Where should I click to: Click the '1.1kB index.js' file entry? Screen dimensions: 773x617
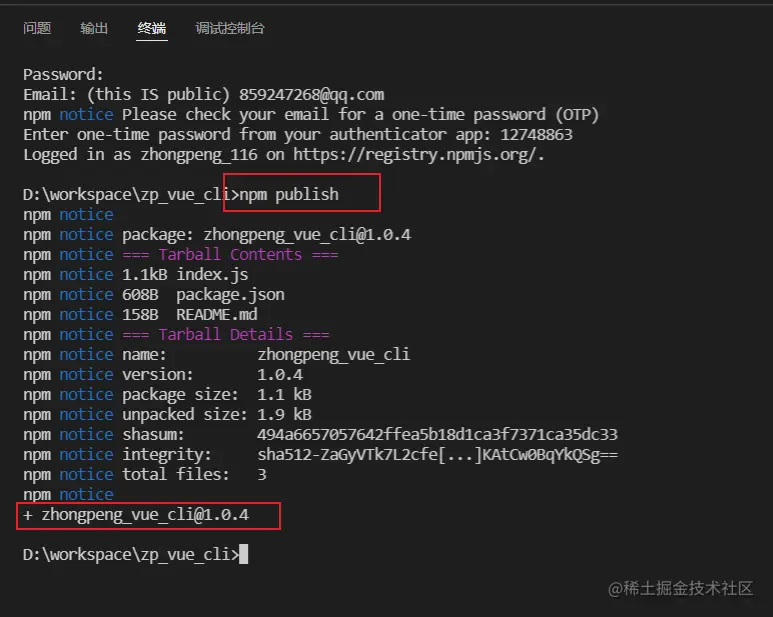pyautogui.click(x=185, y=274)
